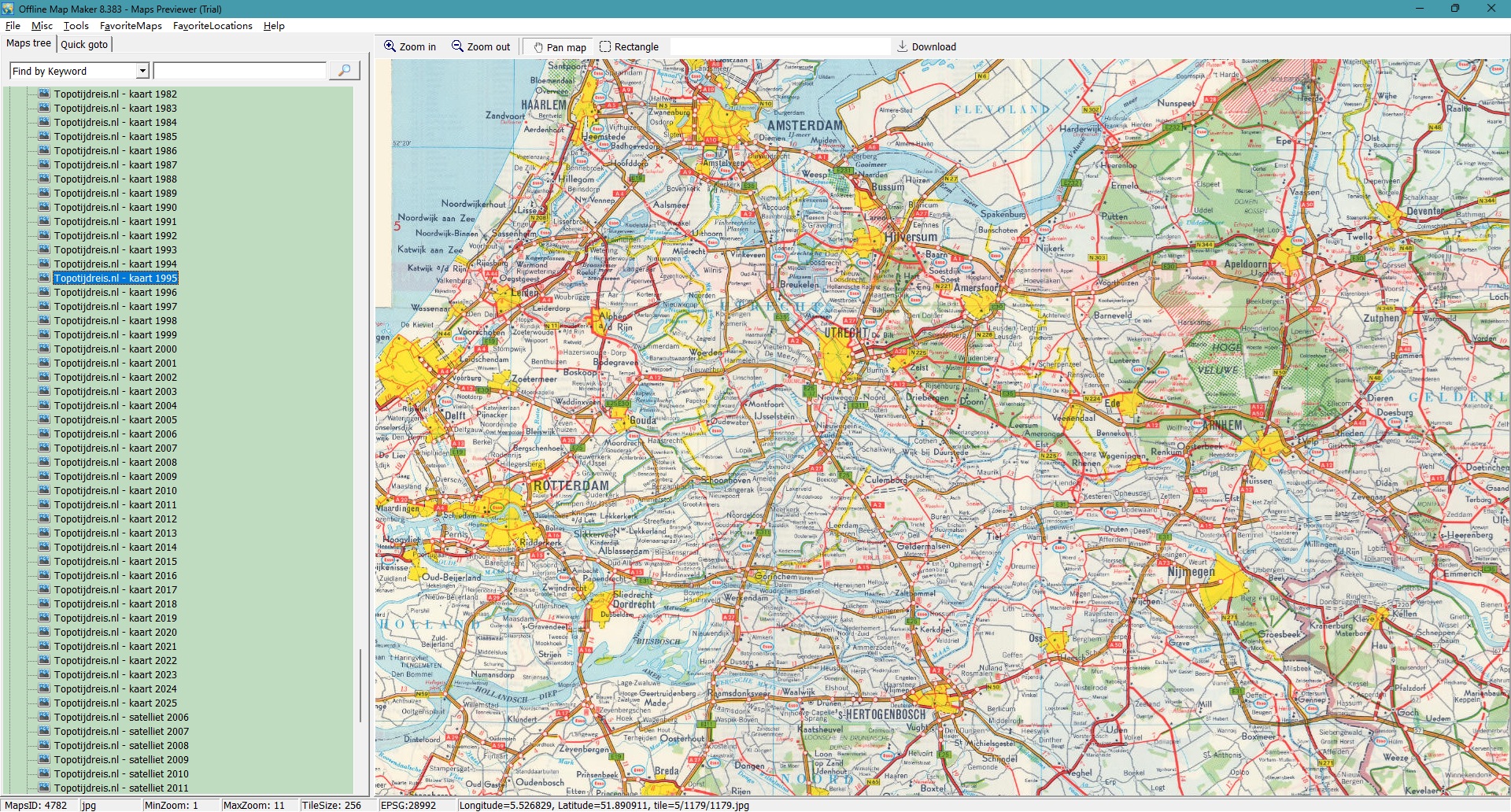
Task: Click the maps tree vertical scrollbar
Action: pos(360,685)
